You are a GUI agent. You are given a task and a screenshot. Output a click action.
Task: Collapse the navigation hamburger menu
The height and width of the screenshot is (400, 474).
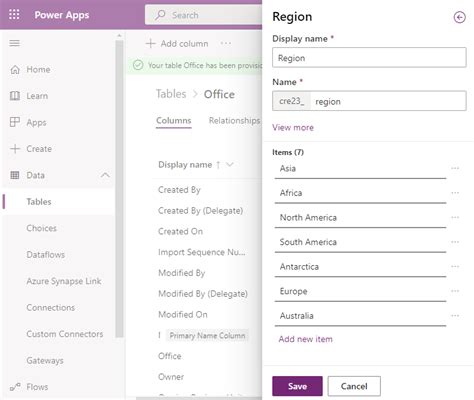[x=14, y=43]
